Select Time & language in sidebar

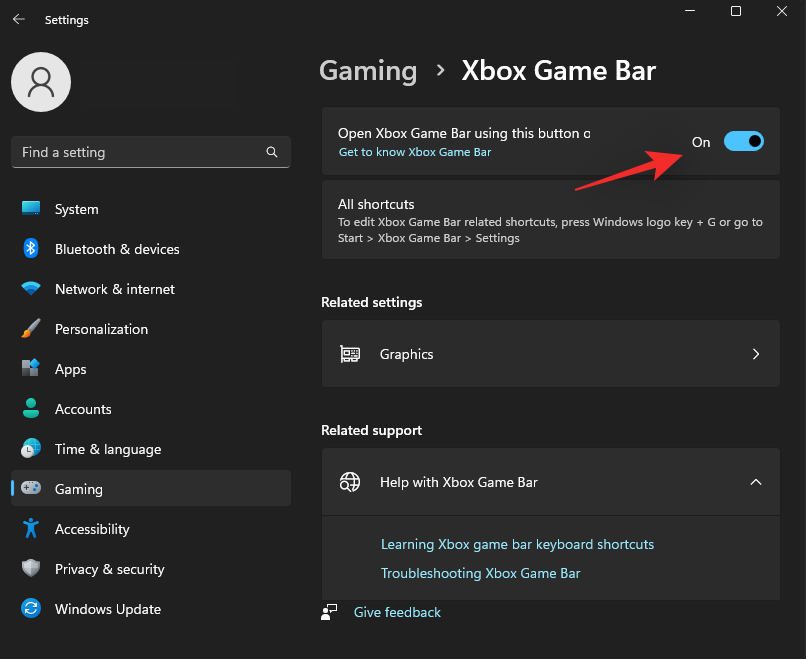click(x=107, y=449)
